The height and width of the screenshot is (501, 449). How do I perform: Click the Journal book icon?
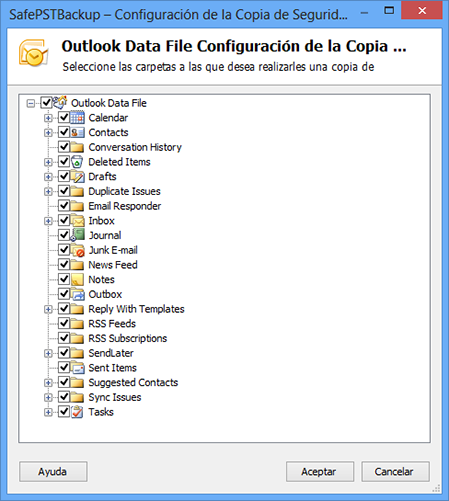pyautogui.click(x=77, y=235)
